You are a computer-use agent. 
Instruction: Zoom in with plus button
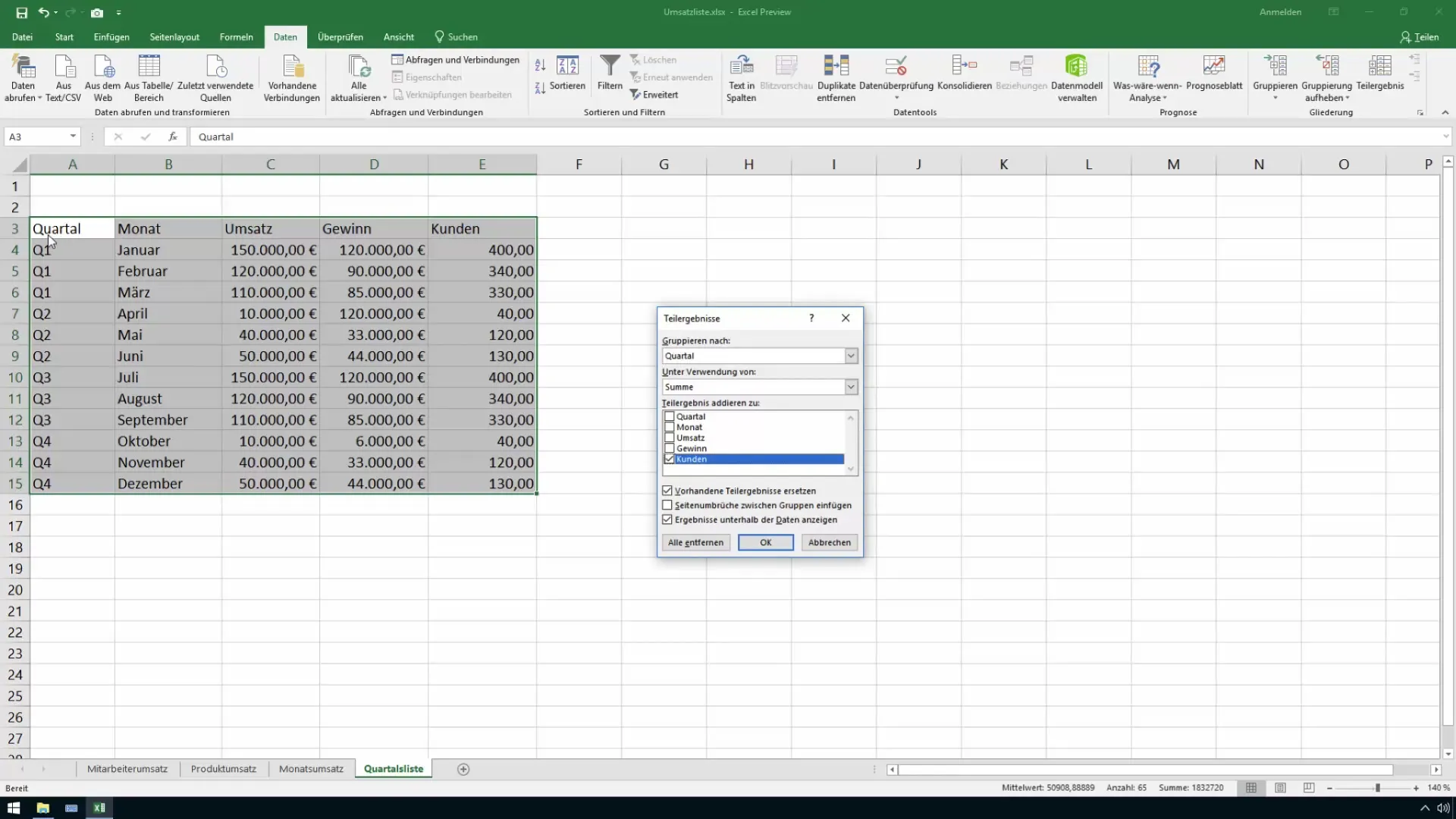coord(1416,788)
